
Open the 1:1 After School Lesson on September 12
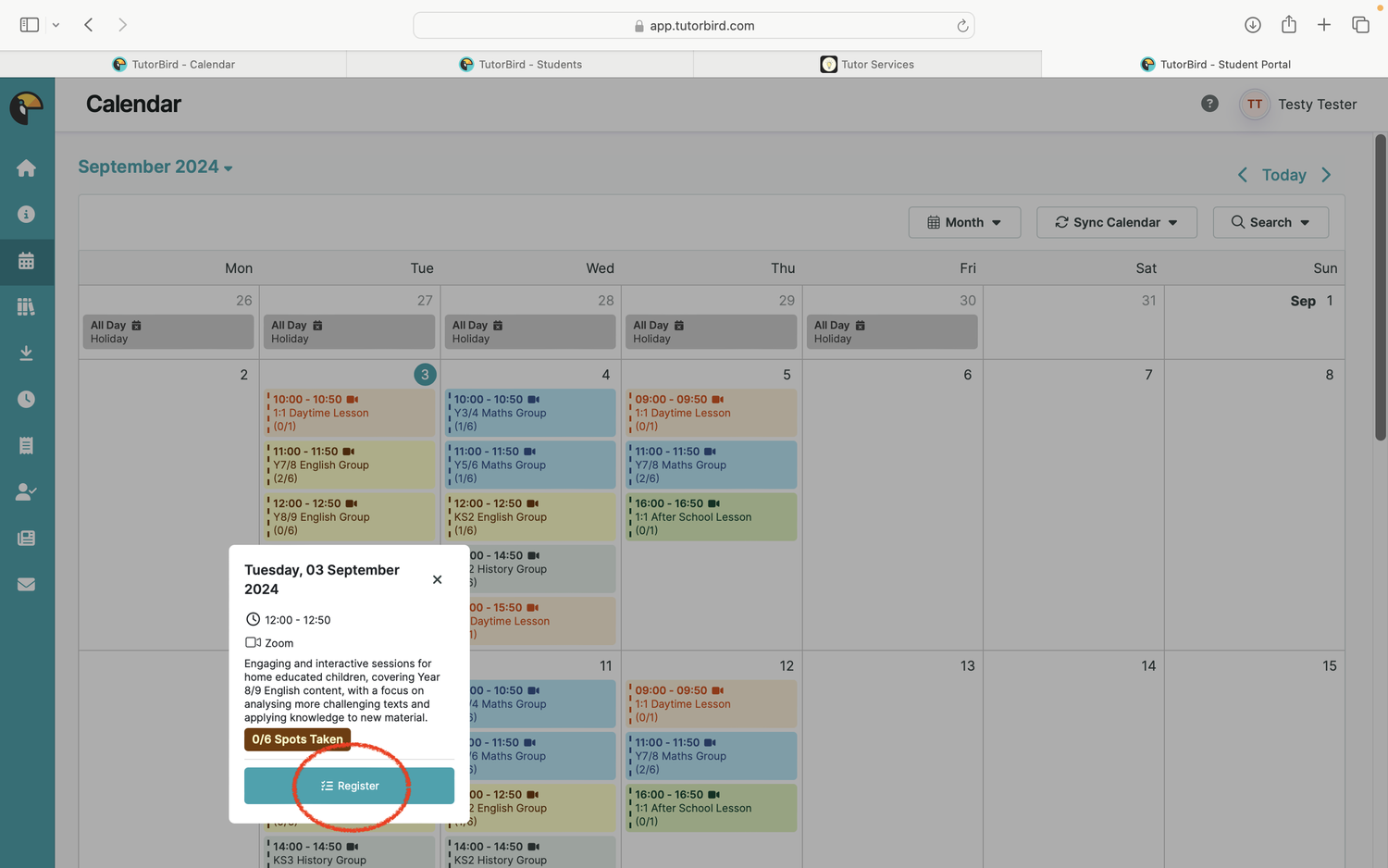pyautogui.click(x=712, y=807)
